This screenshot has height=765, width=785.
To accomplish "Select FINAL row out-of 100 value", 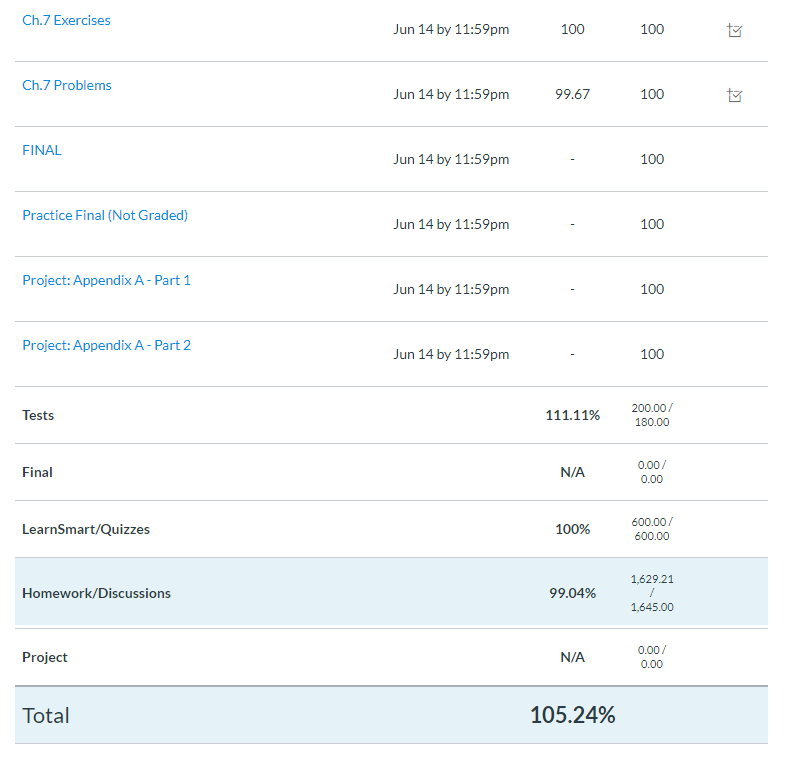I will tap(652, 159).
